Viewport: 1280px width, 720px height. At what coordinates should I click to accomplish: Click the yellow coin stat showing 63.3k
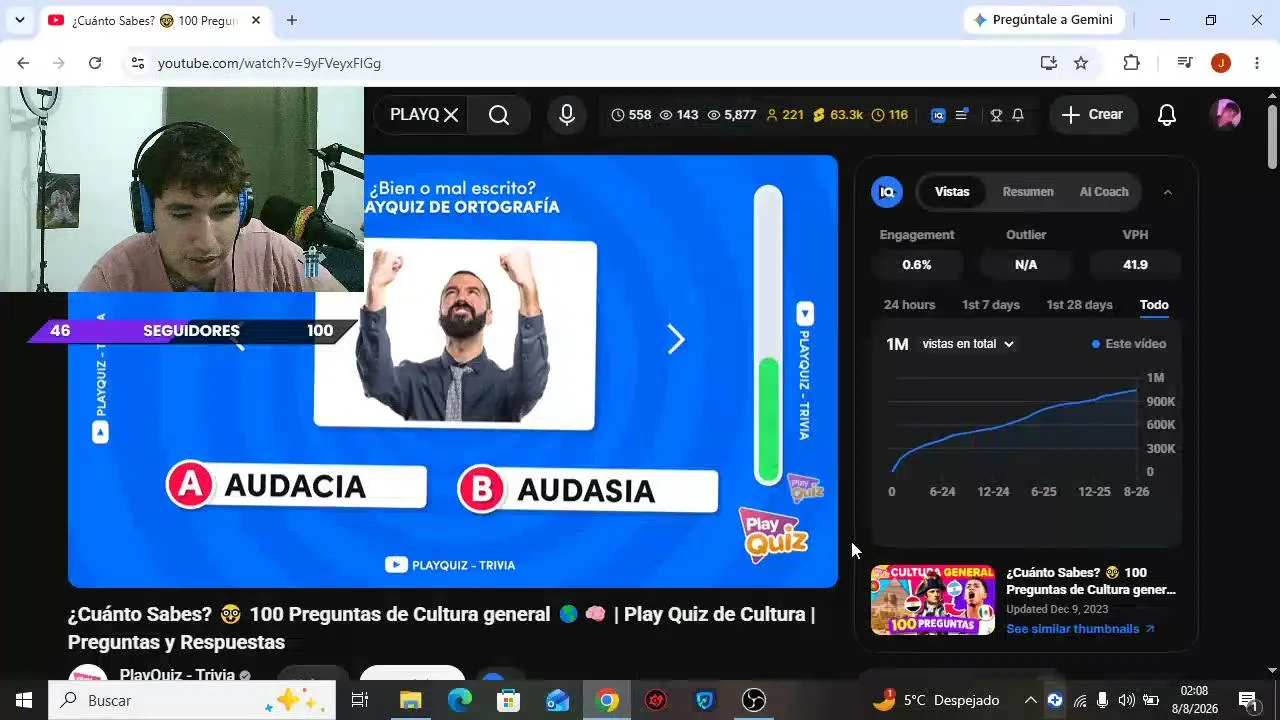(x=838, y=115)
